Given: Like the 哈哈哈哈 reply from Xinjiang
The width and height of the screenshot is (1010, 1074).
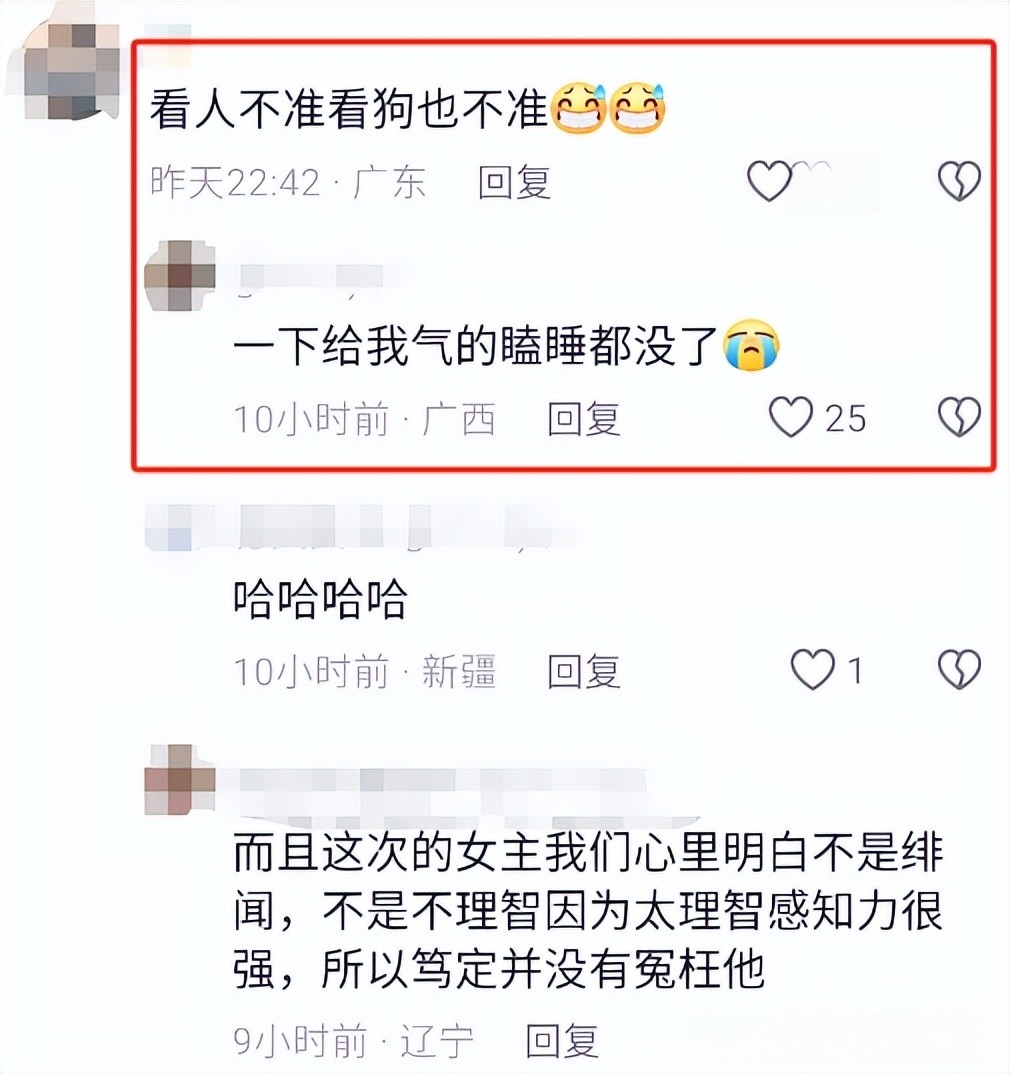Looking at the screenshot, I should click(x=813, y=669).
